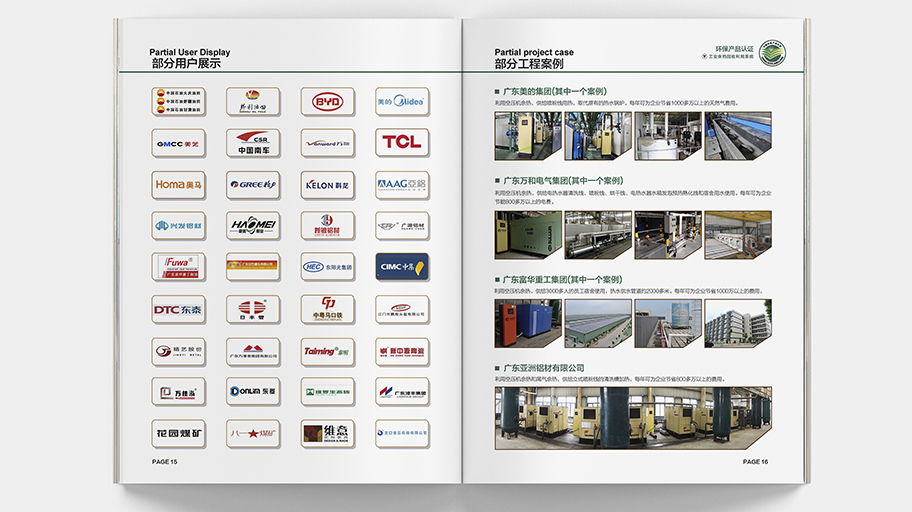
Task: Select the DTC 东泰 logo tile
Action: [179, 310]
